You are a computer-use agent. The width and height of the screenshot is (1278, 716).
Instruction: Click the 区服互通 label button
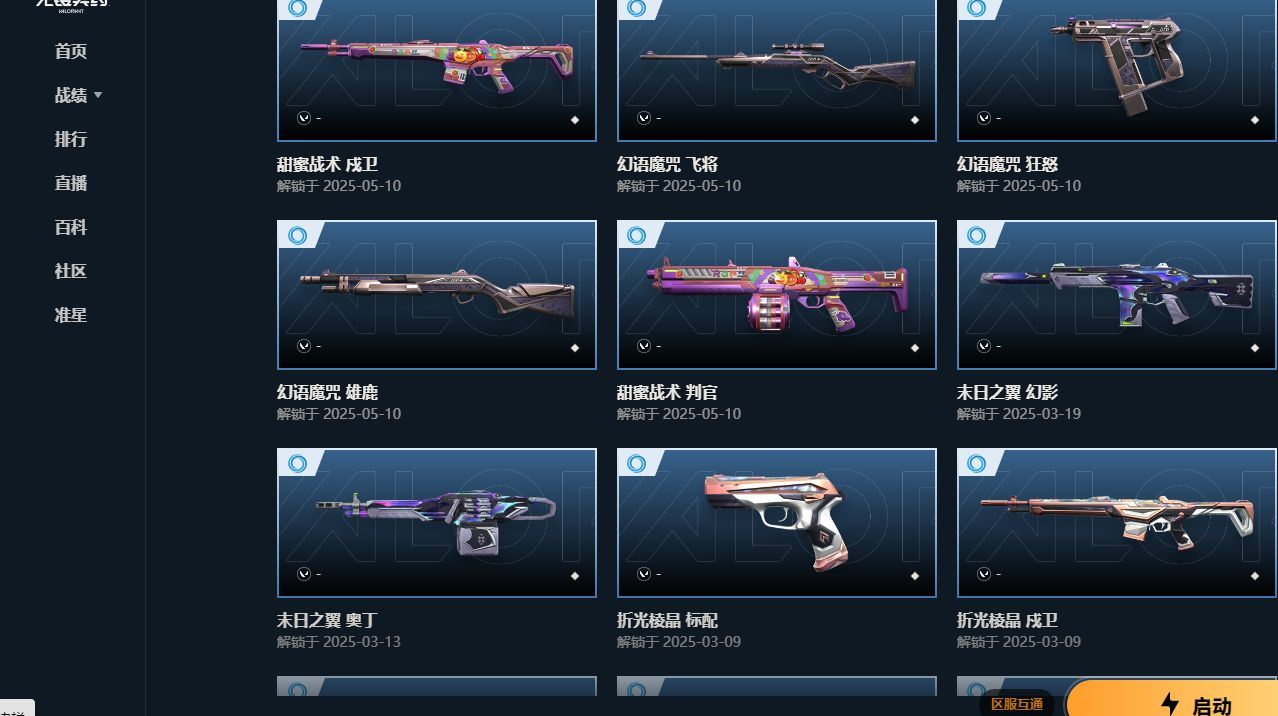click(x=1017, y=704)
